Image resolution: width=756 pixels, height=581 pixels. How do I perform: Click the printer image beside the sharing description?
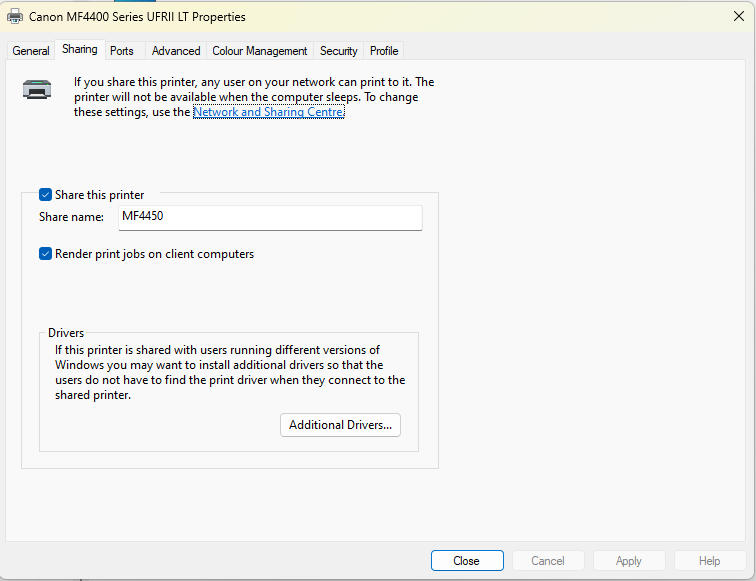coord(37,90)
